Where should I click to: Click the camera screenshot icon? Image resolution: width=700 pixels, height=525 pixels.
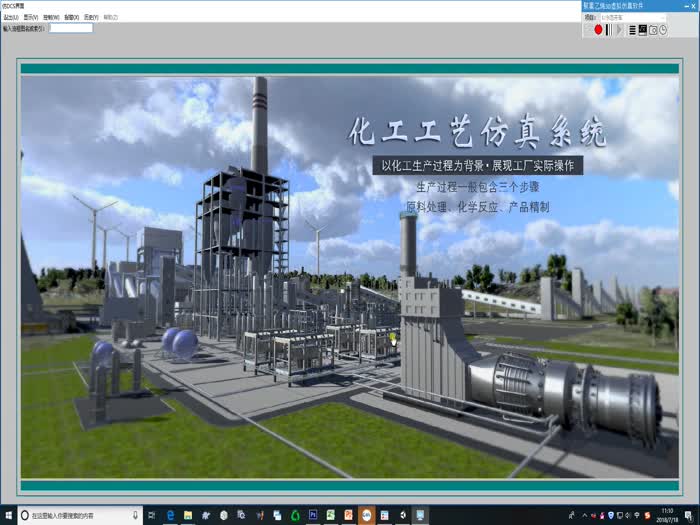coord(653,30)
